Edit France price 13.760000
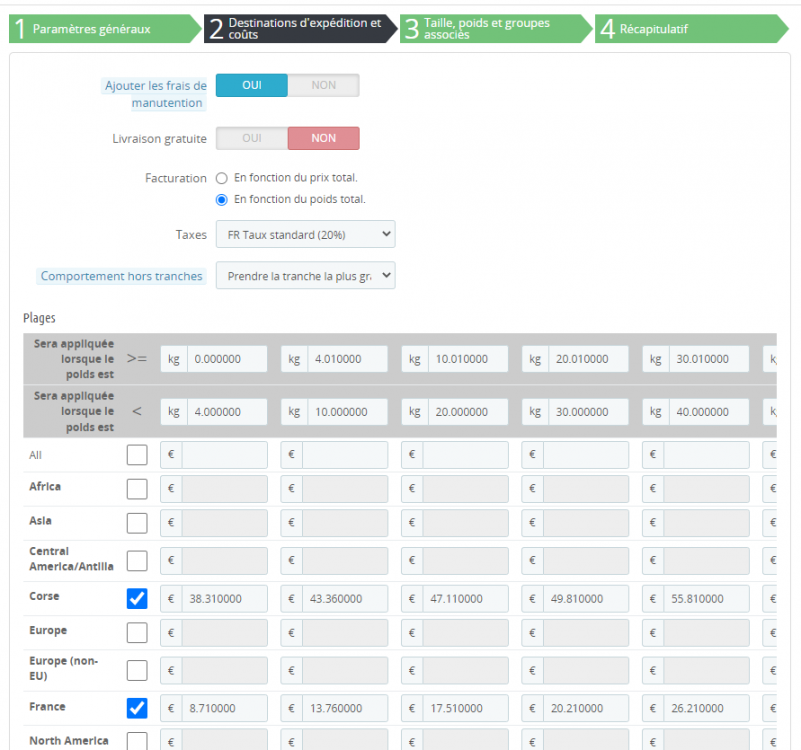Viewport: 801px width, 750px height. 345,708
